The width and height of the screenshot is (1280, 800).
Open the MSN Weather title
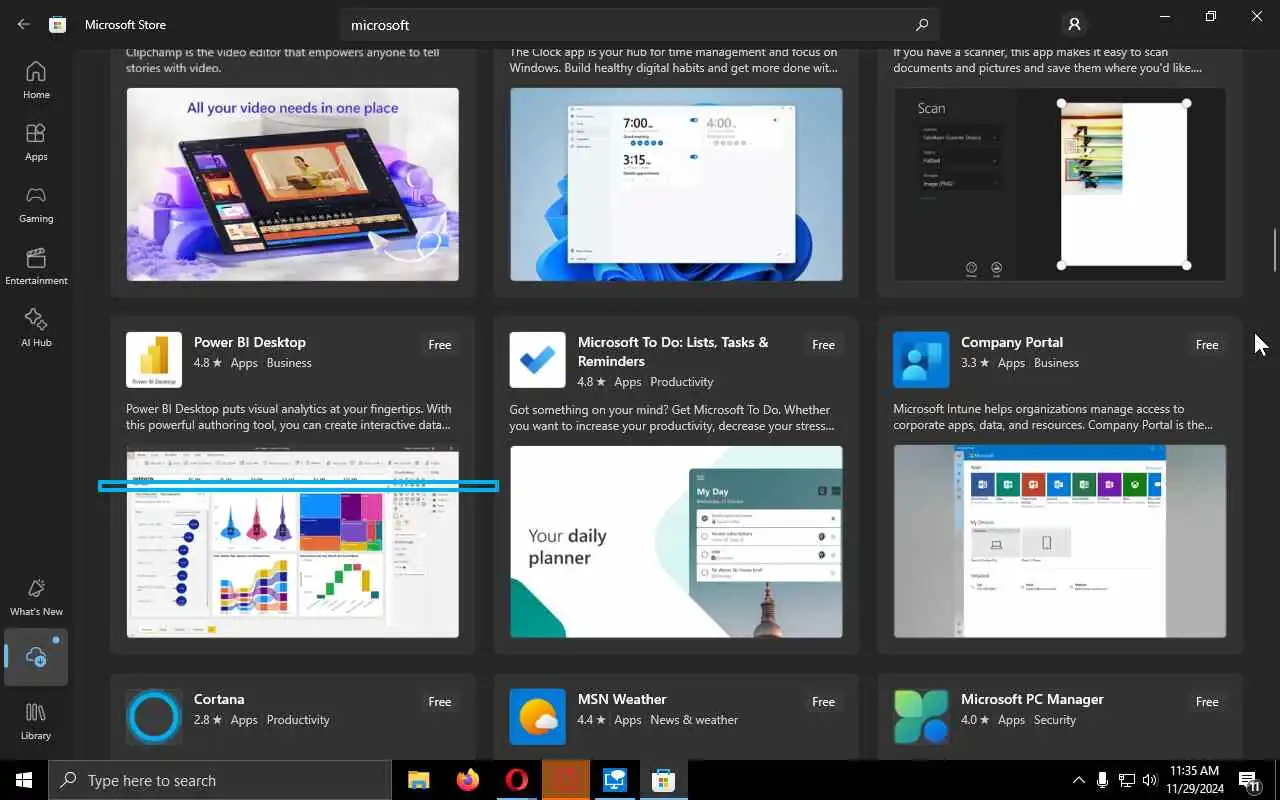point(622,699)
